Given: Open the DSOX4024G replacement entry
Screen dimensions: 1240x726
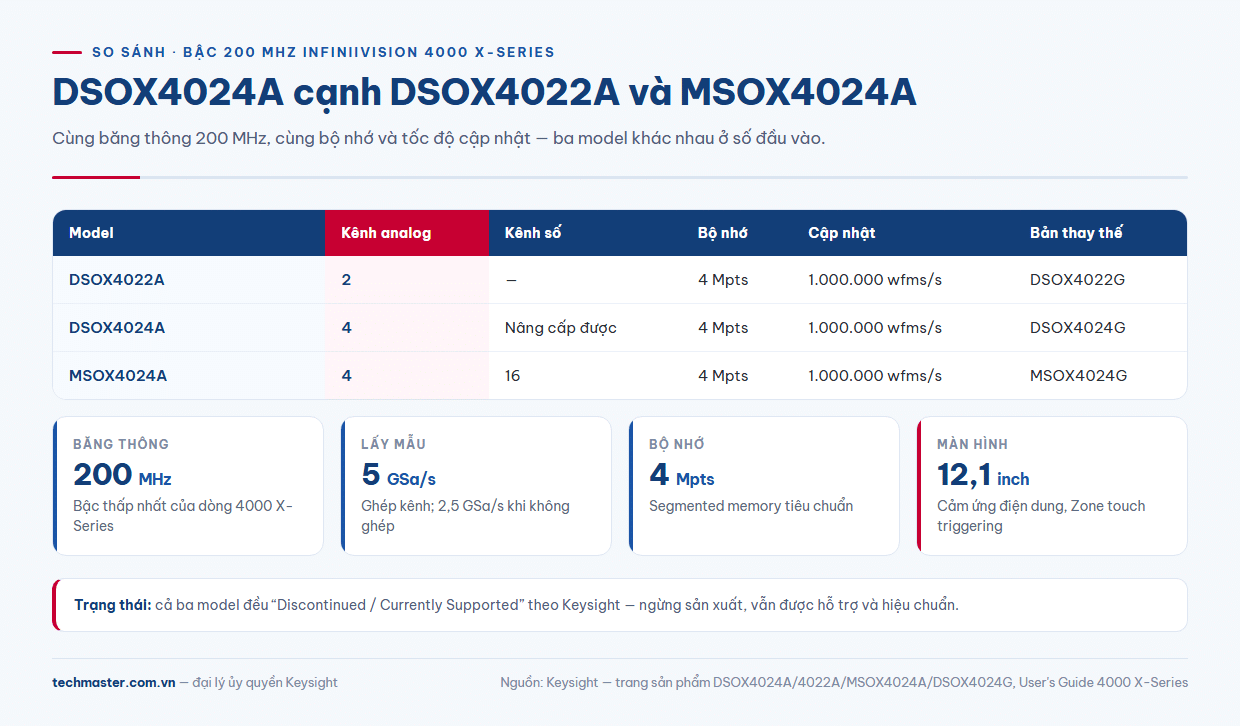Looking at the screenshot, I should (x=1078, y=328).
